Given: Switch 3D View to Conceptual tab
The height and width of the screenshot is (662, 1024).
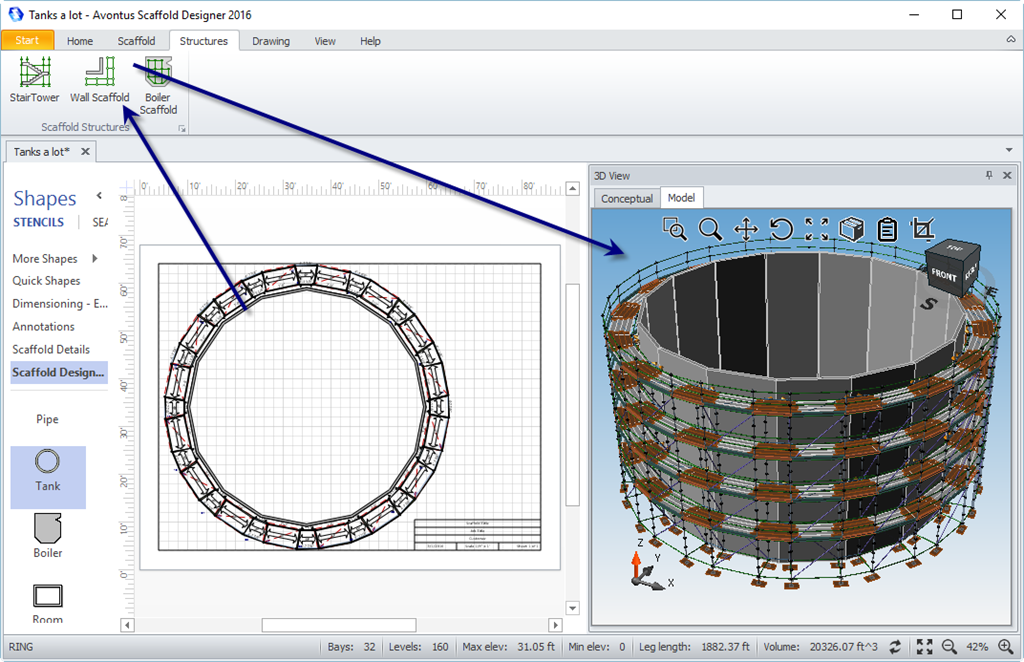Looking at the screenshot, I should pyautogui.click(x=626, y=198).
